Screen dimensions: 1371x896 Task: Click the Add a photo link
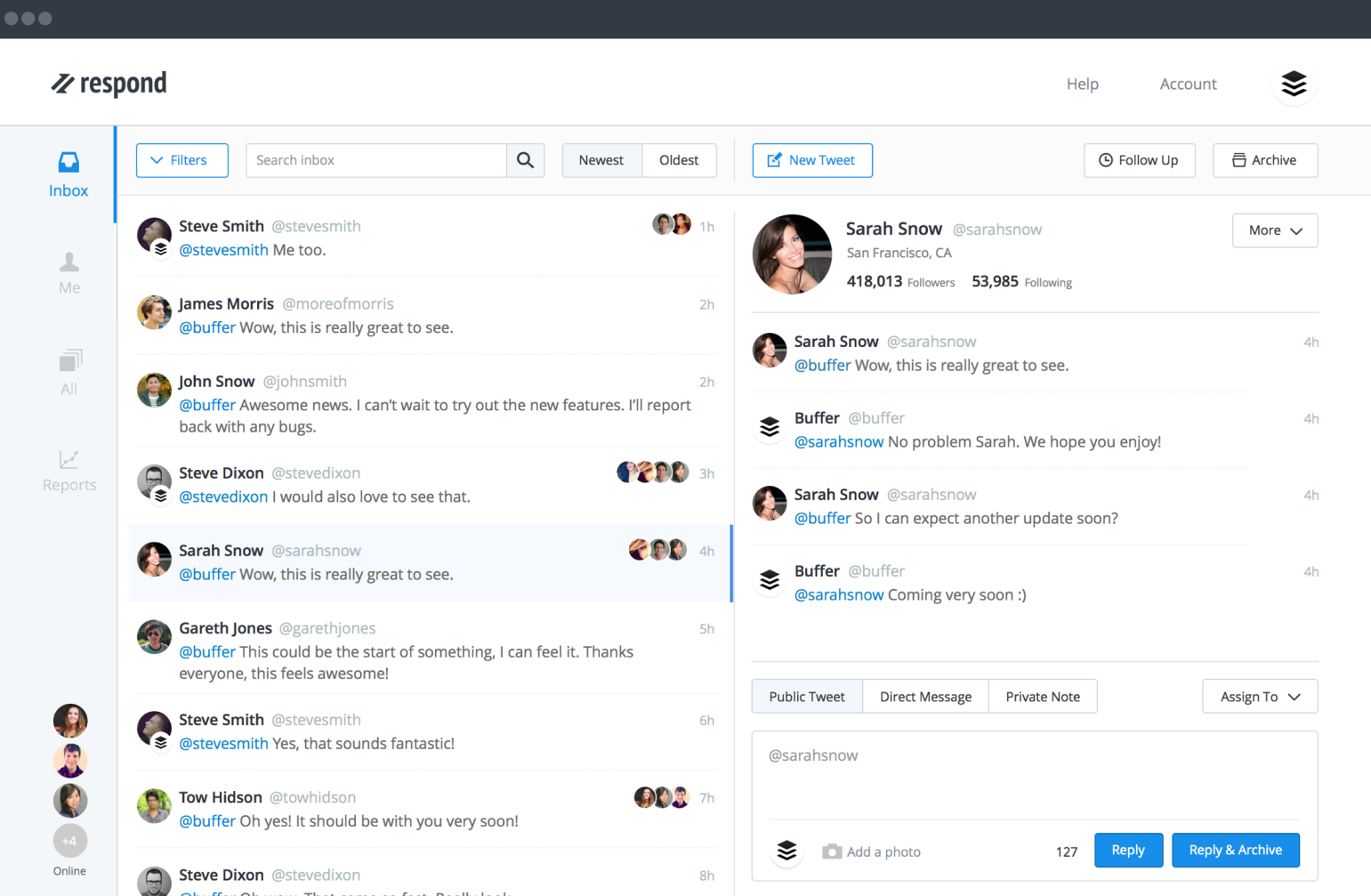(883, 852)
